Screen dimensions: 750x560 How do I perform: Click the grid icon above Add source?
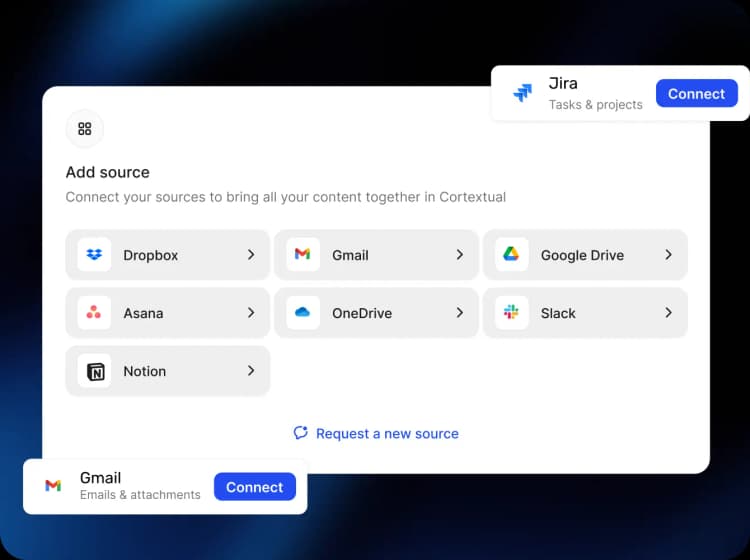click(85, 129)
